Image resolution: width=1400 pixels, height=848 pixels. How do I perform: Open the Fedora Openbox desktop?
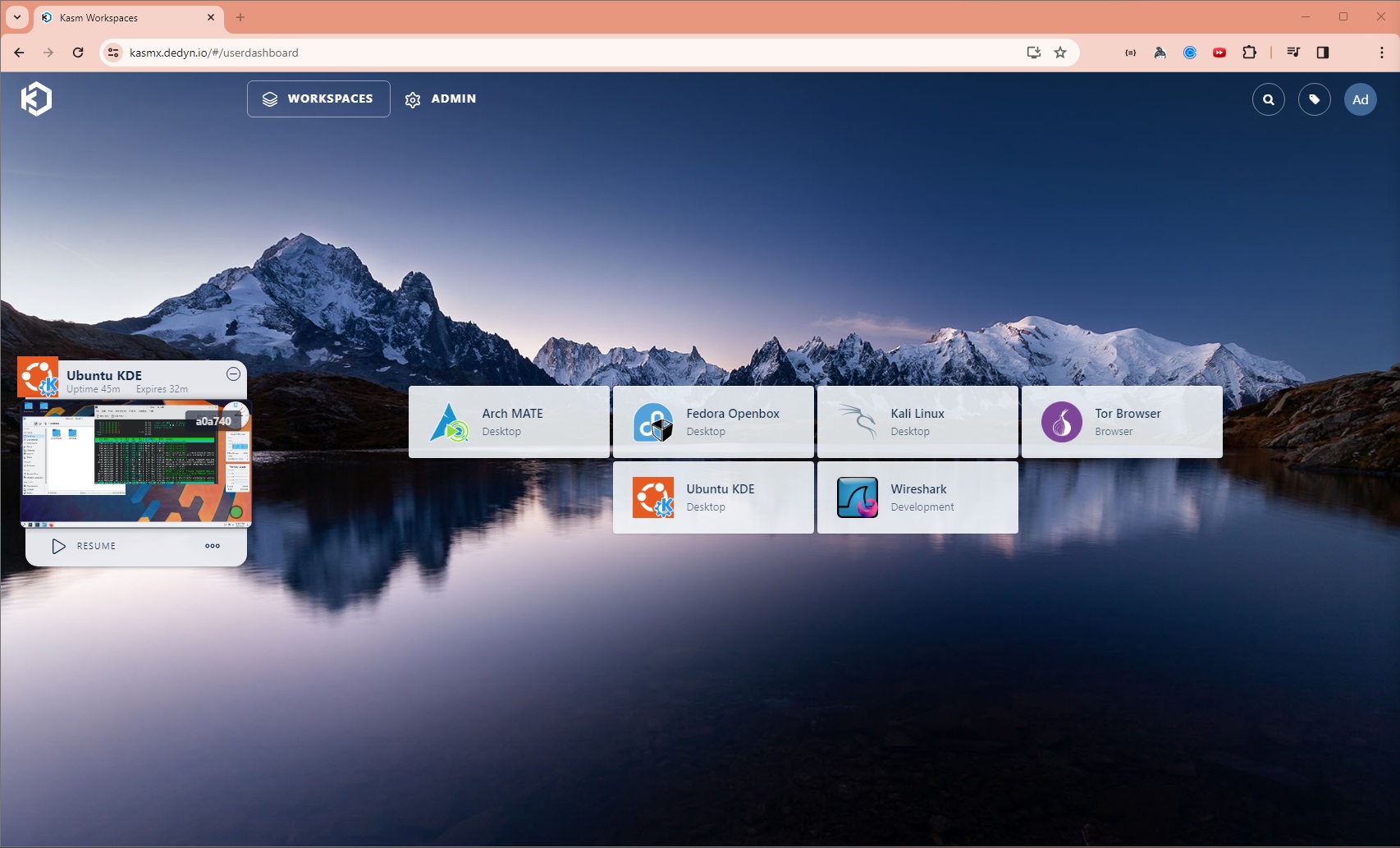[712, 421]
